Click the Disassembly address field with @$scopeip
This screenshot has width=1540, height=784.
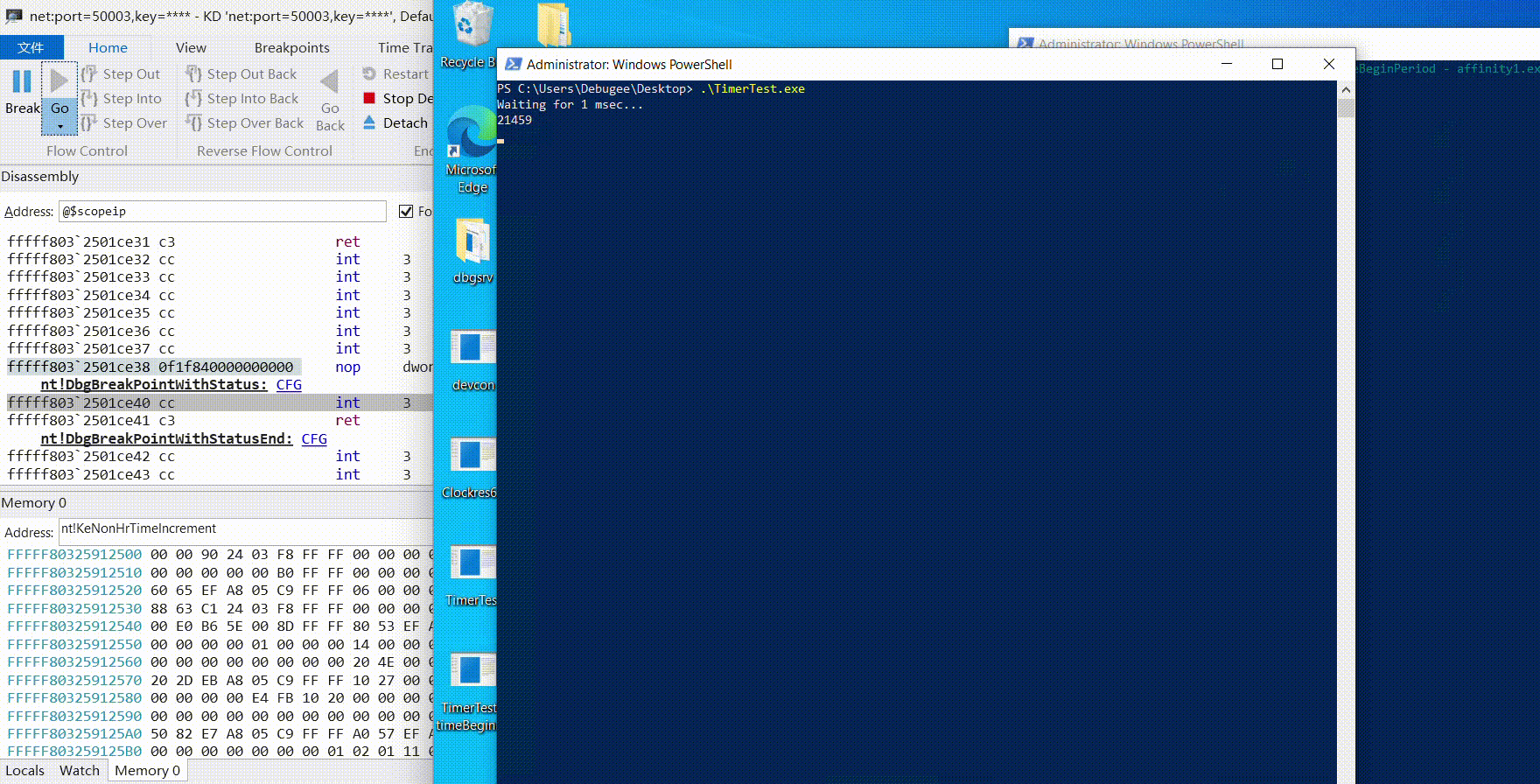222,211
